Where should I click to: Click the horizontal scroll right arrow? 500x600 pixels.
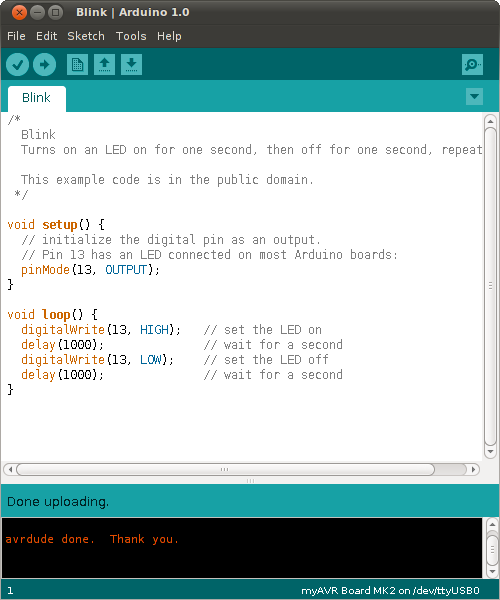click(x=474, y=469)
